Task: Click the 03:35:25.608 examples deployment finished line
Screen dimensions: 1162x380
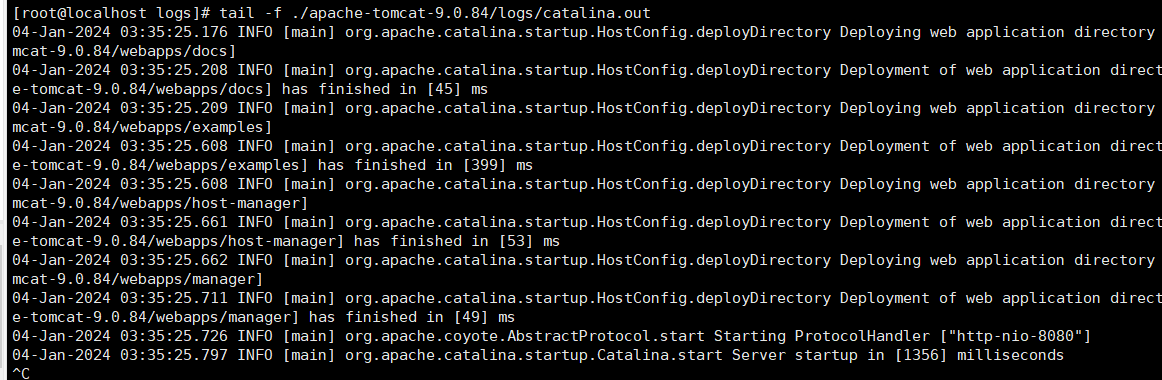Action: point(587,146)
